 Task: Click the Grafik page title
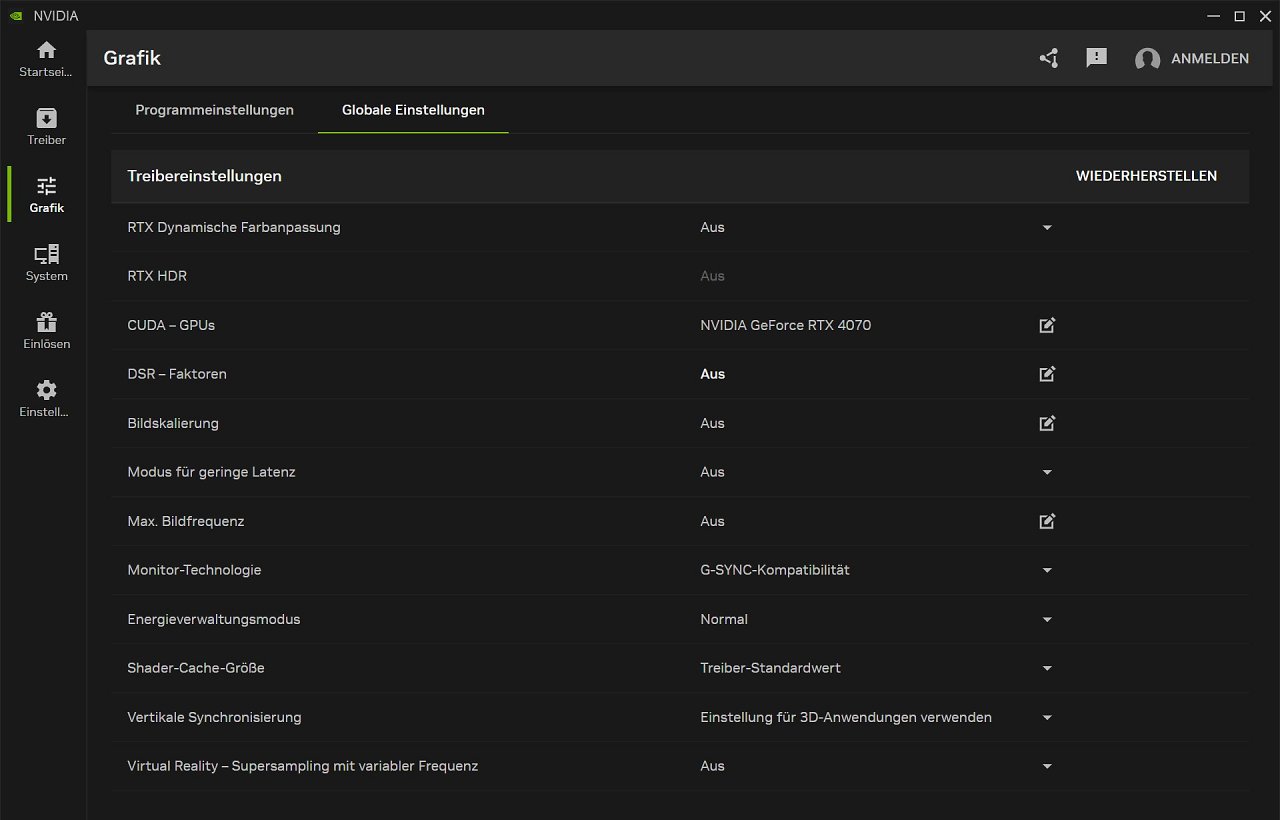132,58
